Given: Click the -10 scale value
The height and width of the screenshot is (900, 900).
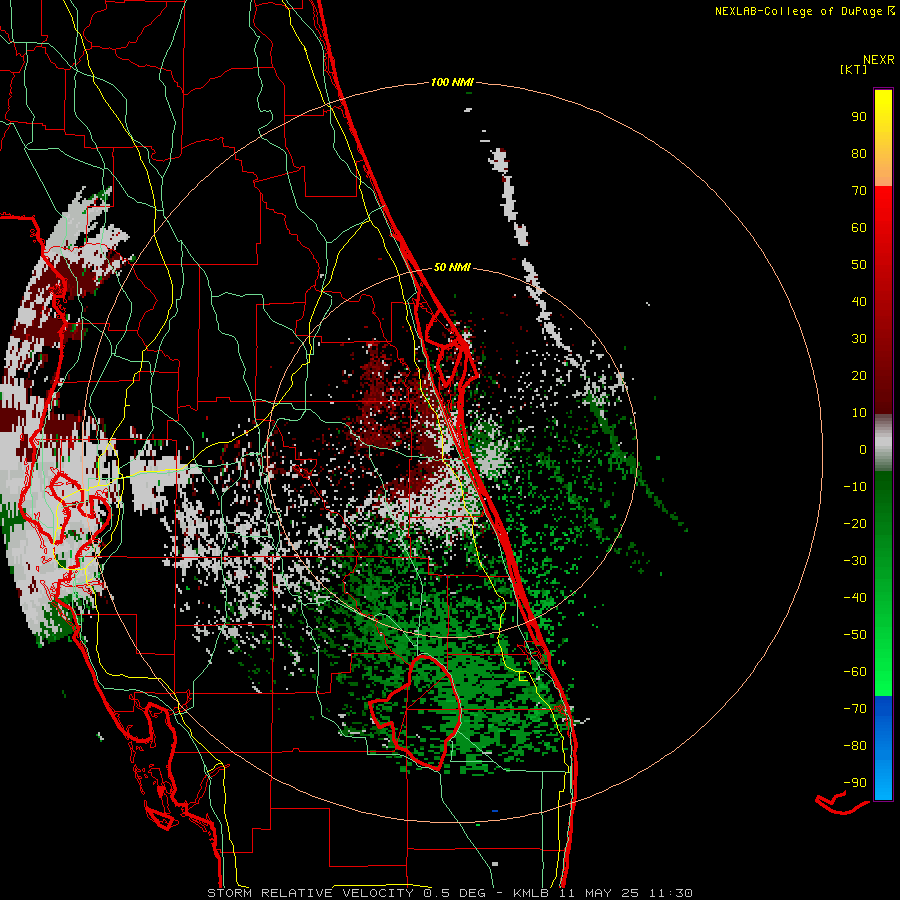Looking at the screenshot, I should [855, 487].
